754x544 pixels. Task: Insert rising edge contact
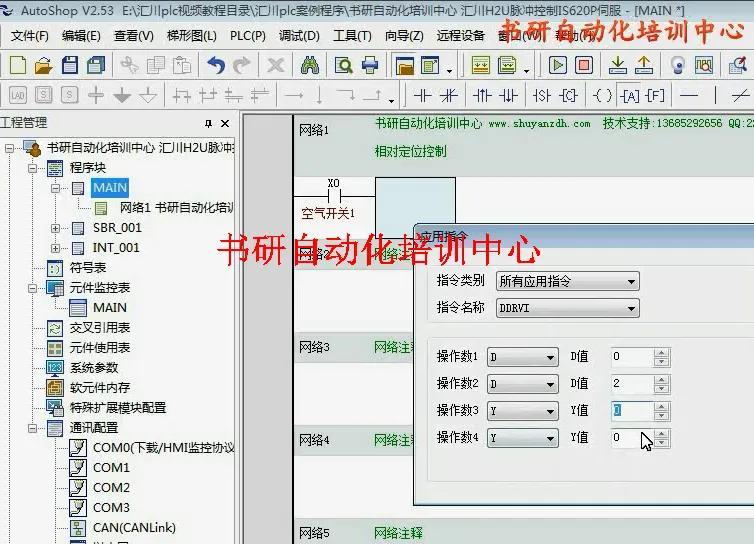tap(482, 96)
